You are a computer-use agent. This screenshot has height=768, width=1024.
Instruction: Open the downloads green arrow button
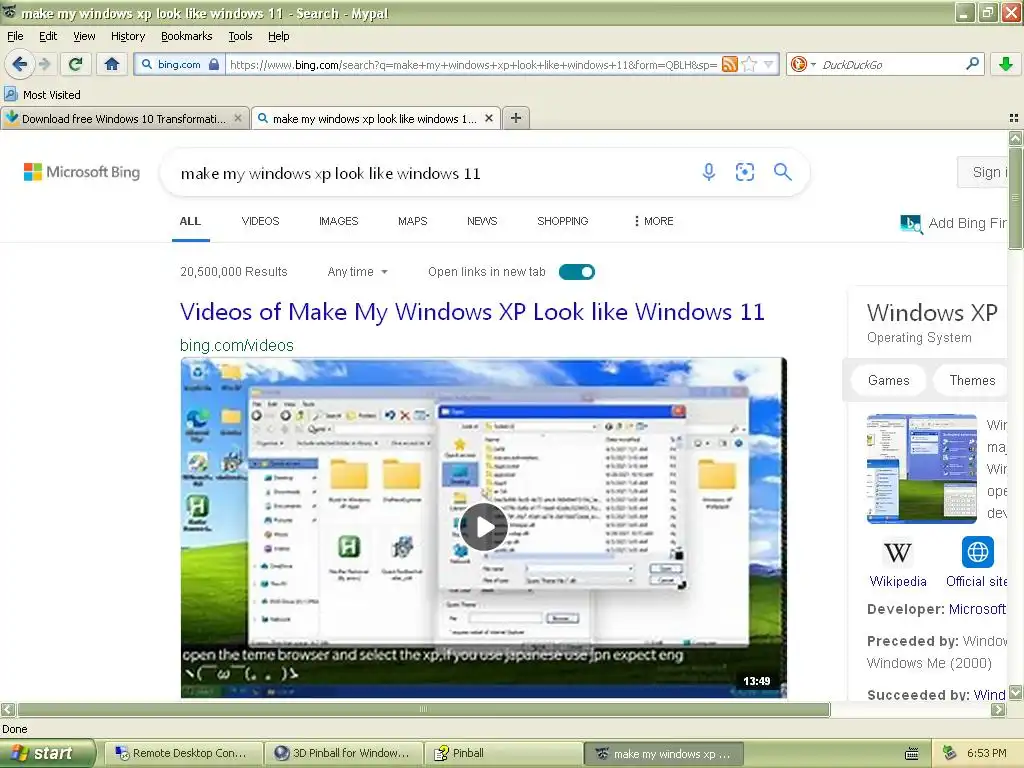1006,64
